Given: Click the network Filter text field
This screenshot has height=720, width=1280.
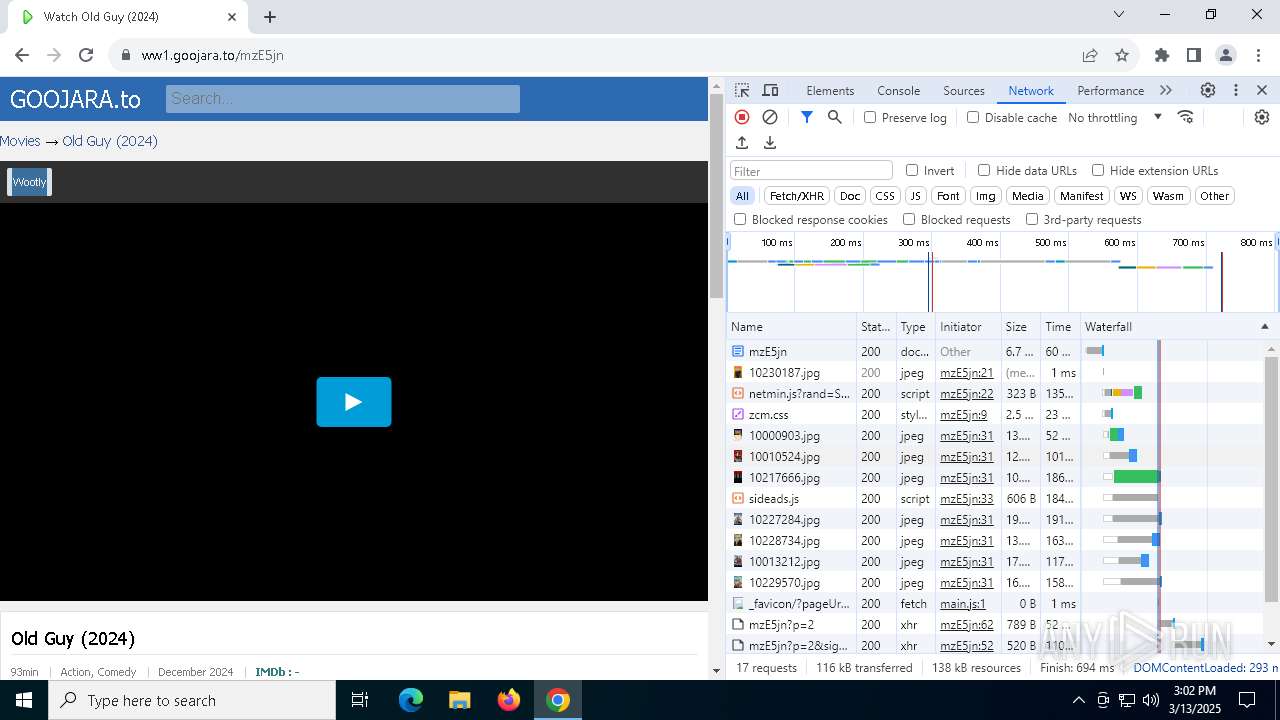Looking at the screenshot, I should point(811,171).
